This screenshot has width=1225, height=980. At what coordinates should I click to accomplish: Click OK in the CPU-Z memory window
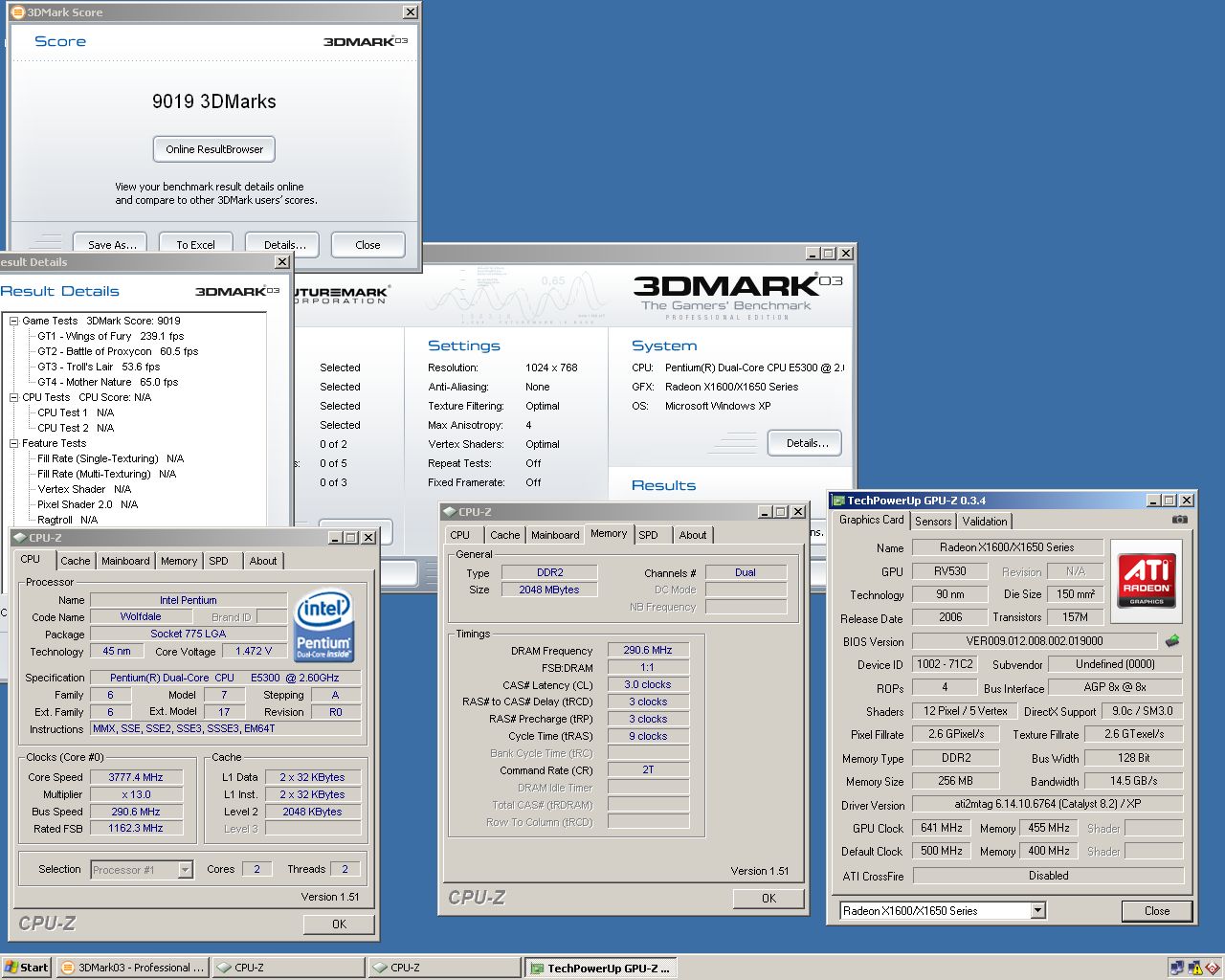click(768, 898)
